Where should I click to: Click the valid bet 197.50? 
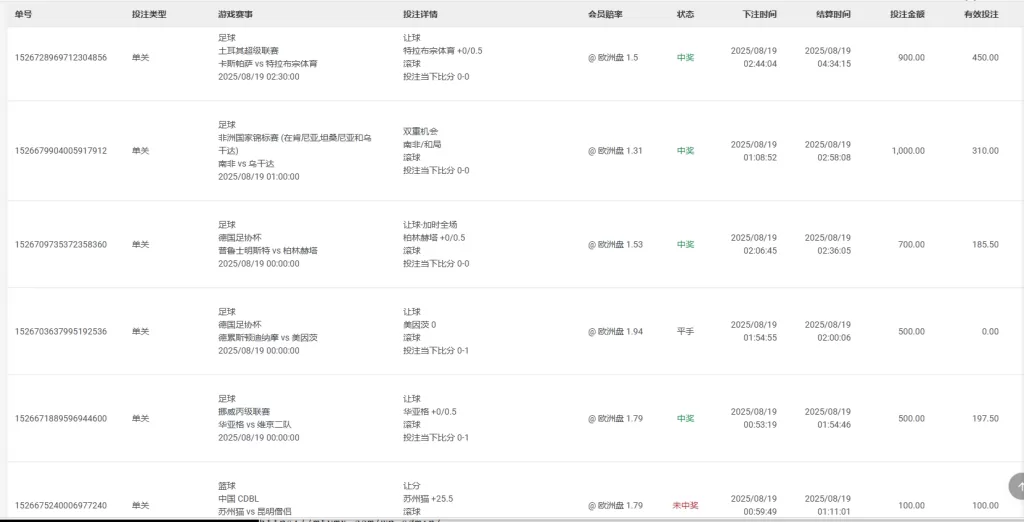click(x=985, y=418)
